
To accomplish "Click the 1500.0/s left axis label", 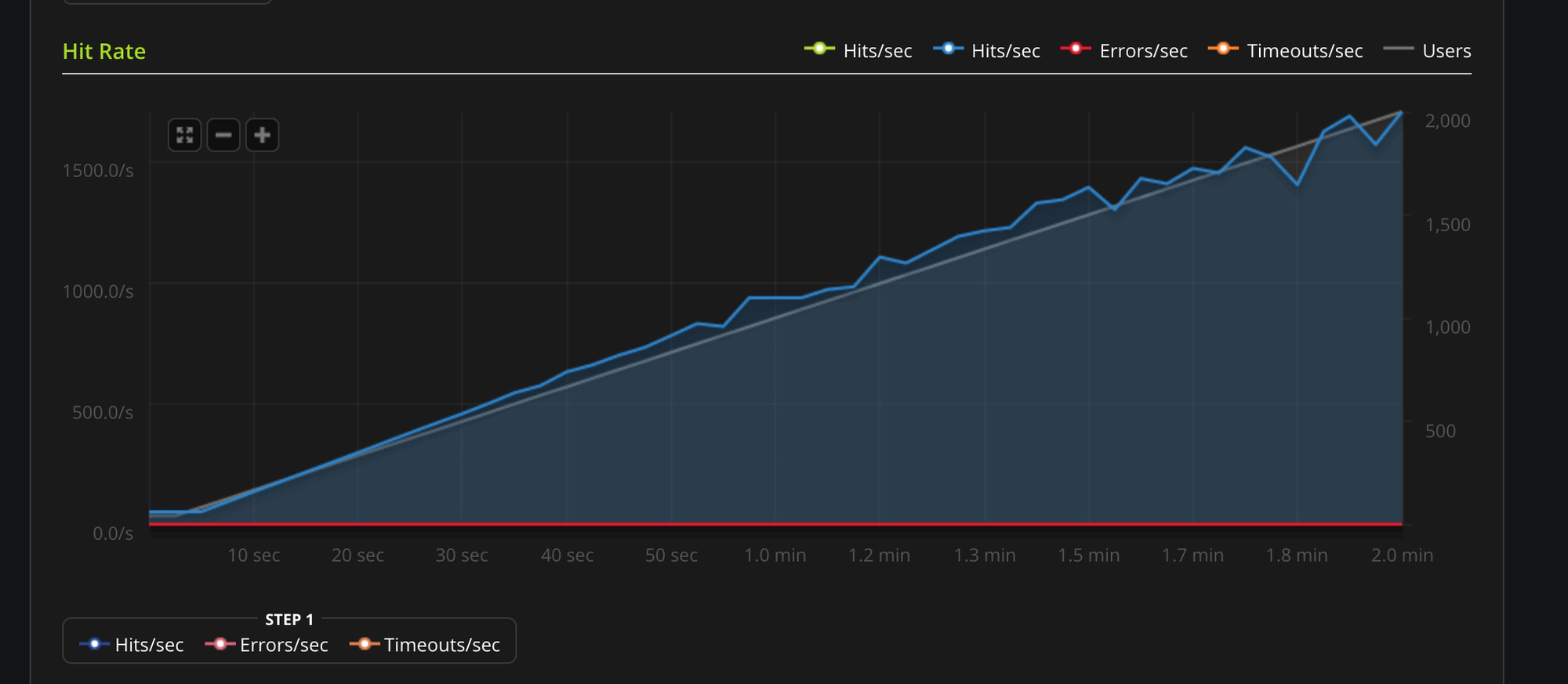I will (x=98, y=171).
